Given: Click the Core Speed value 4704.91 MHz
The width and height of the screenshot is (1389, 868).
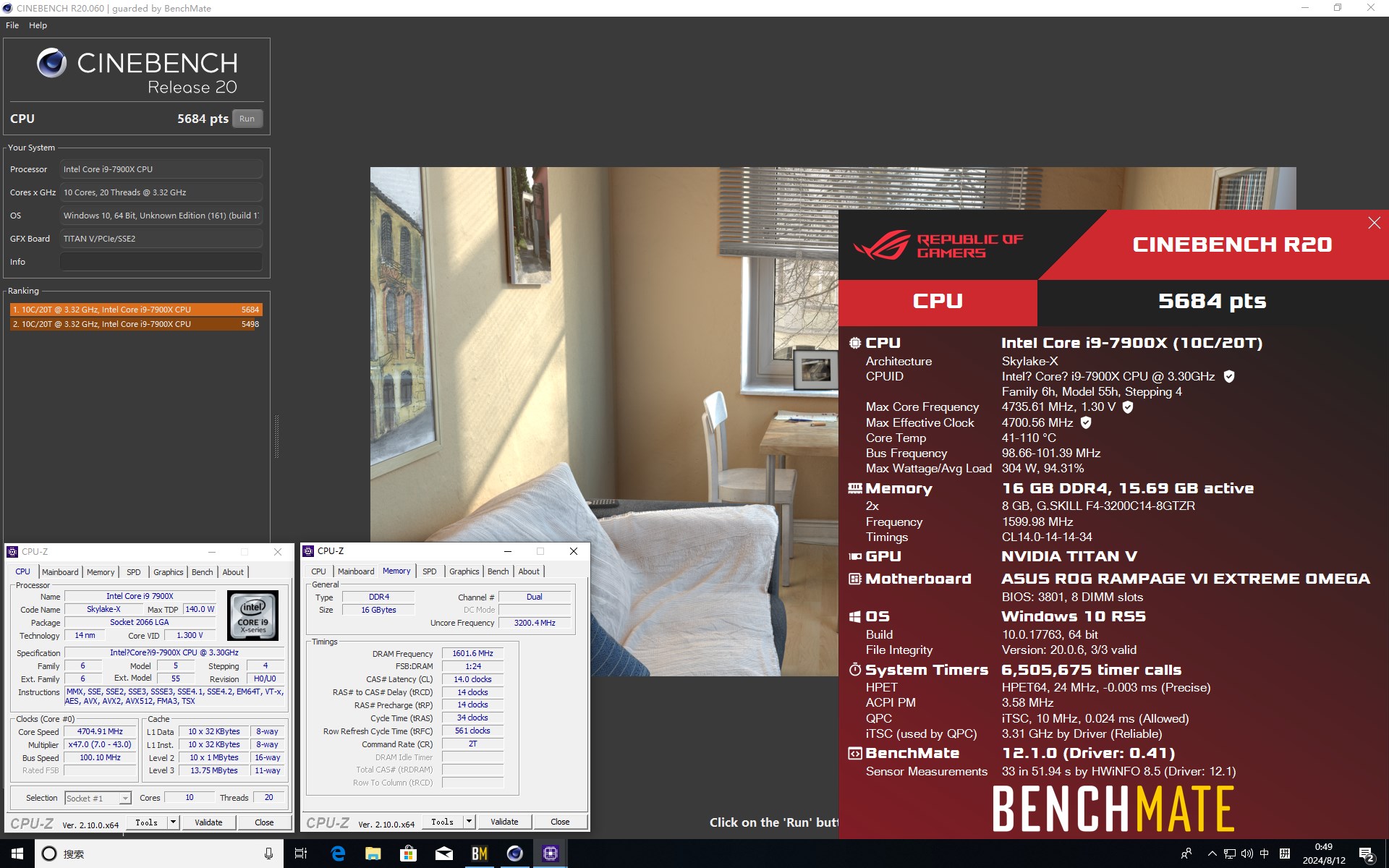Looking at the screenshot, I should click(x=100, y=731).
